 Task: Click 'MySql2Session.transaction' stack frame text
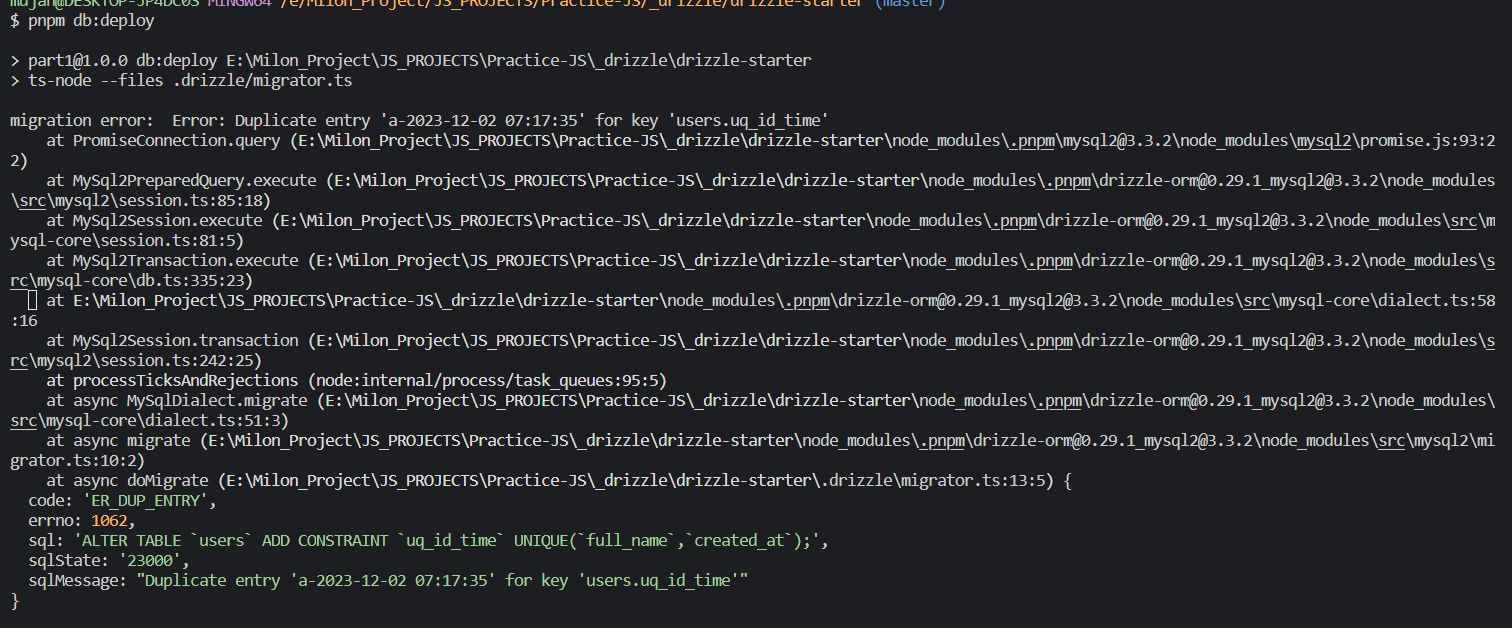point(186,340)
